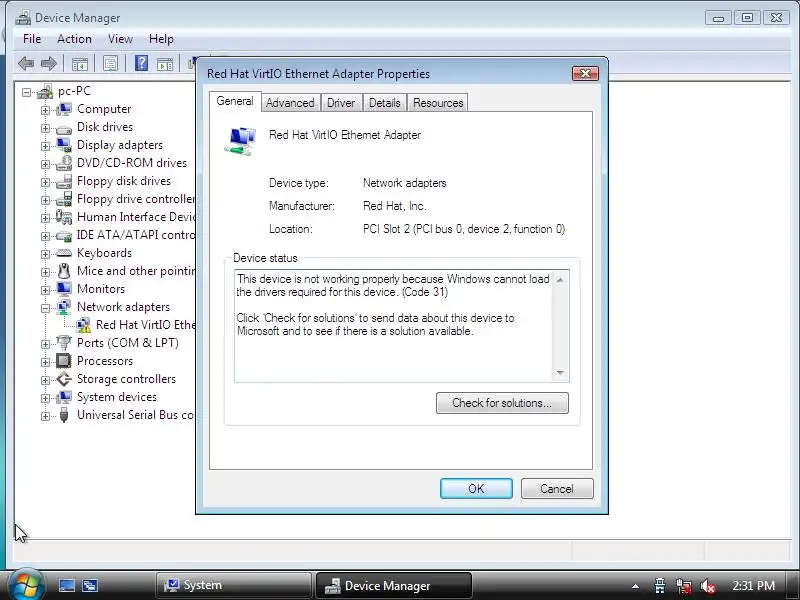Open the Help menu
Image resolution: width=800 pixels, height=600 pixels.
click(x=161, y=39)
